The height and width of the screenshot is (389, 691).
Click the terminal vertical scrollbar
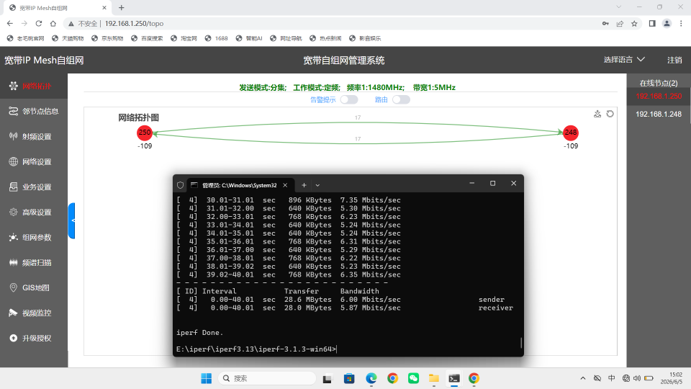(521, 342)
